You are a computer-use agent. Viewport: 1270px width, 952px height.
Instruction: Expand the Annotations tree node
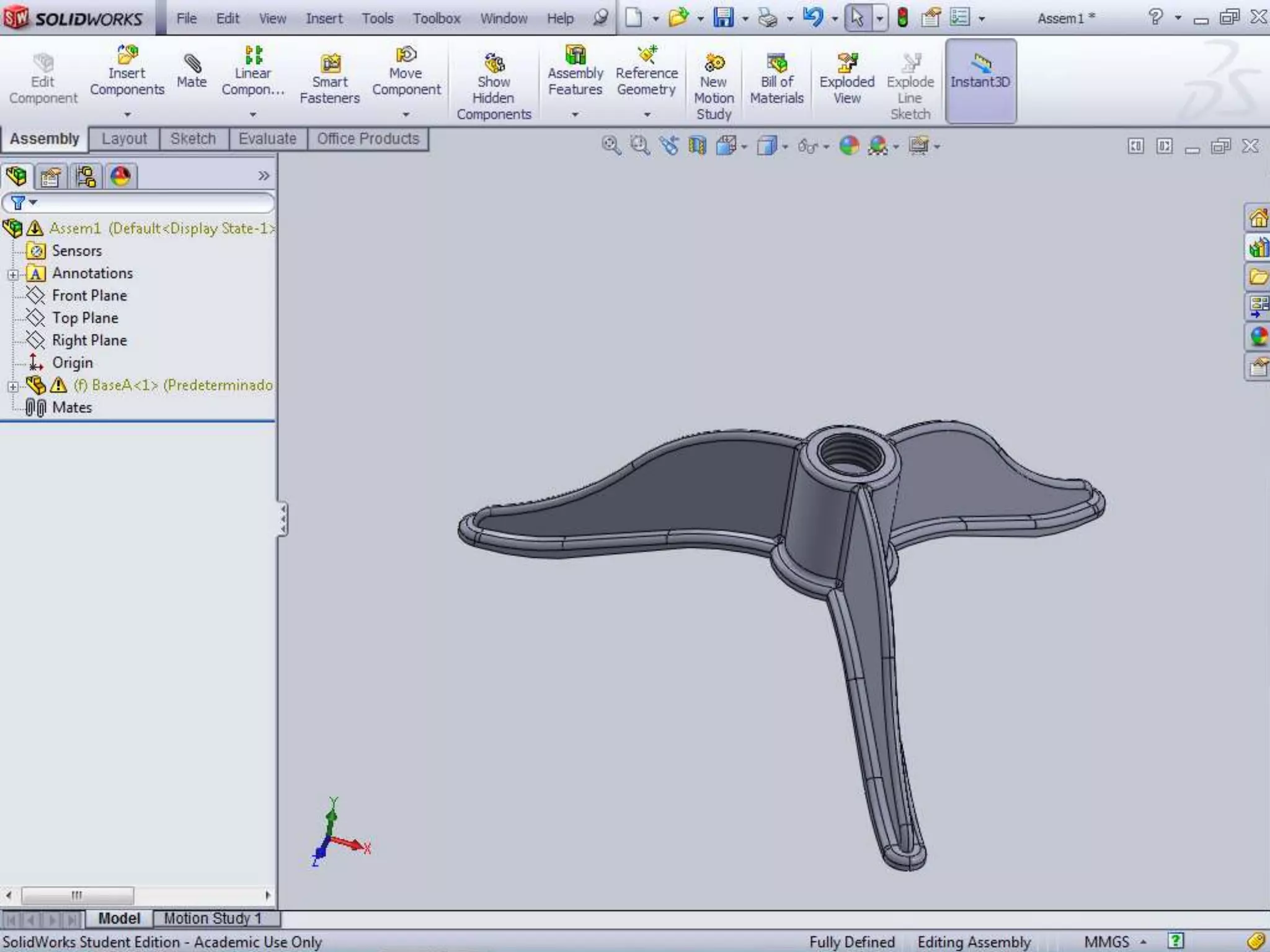12,274
